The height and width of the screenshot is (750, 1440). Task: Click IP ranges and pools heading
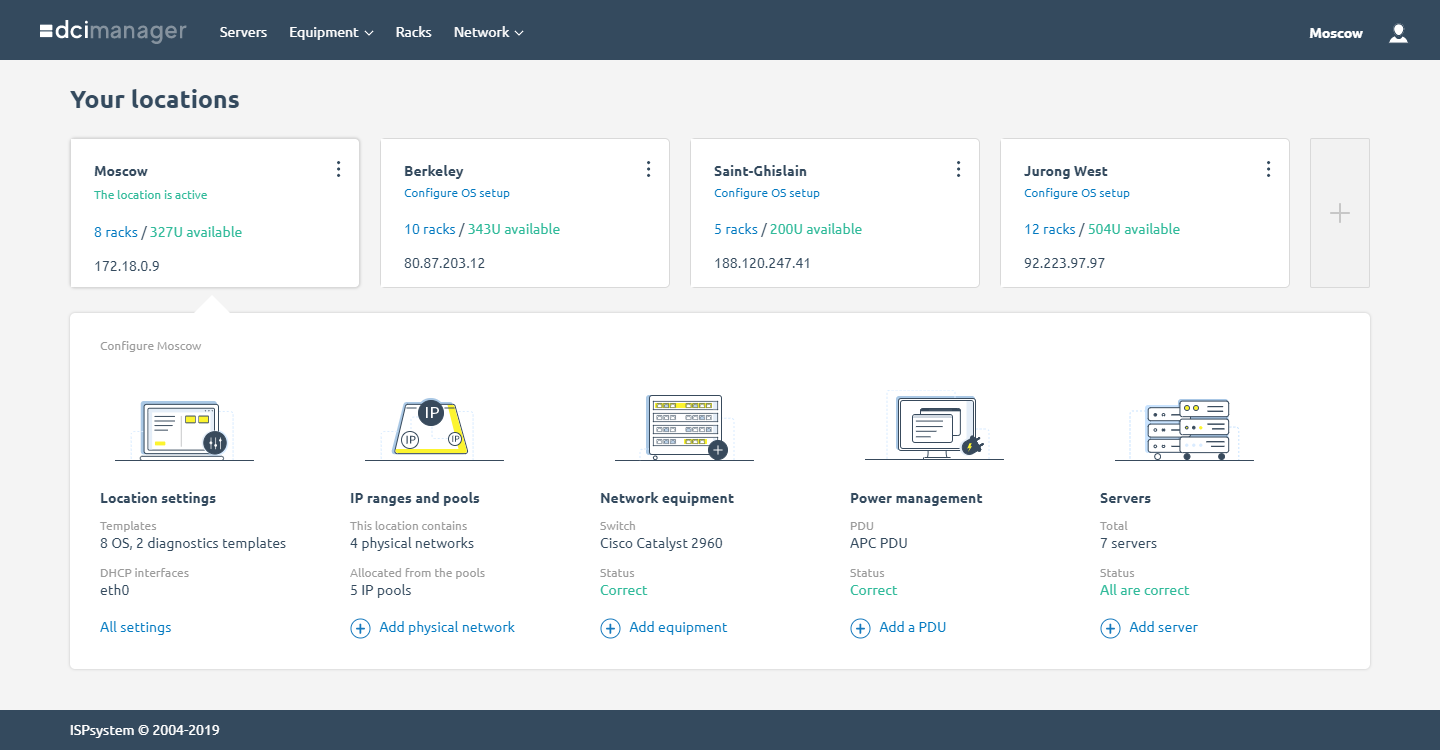pos(415,498)
